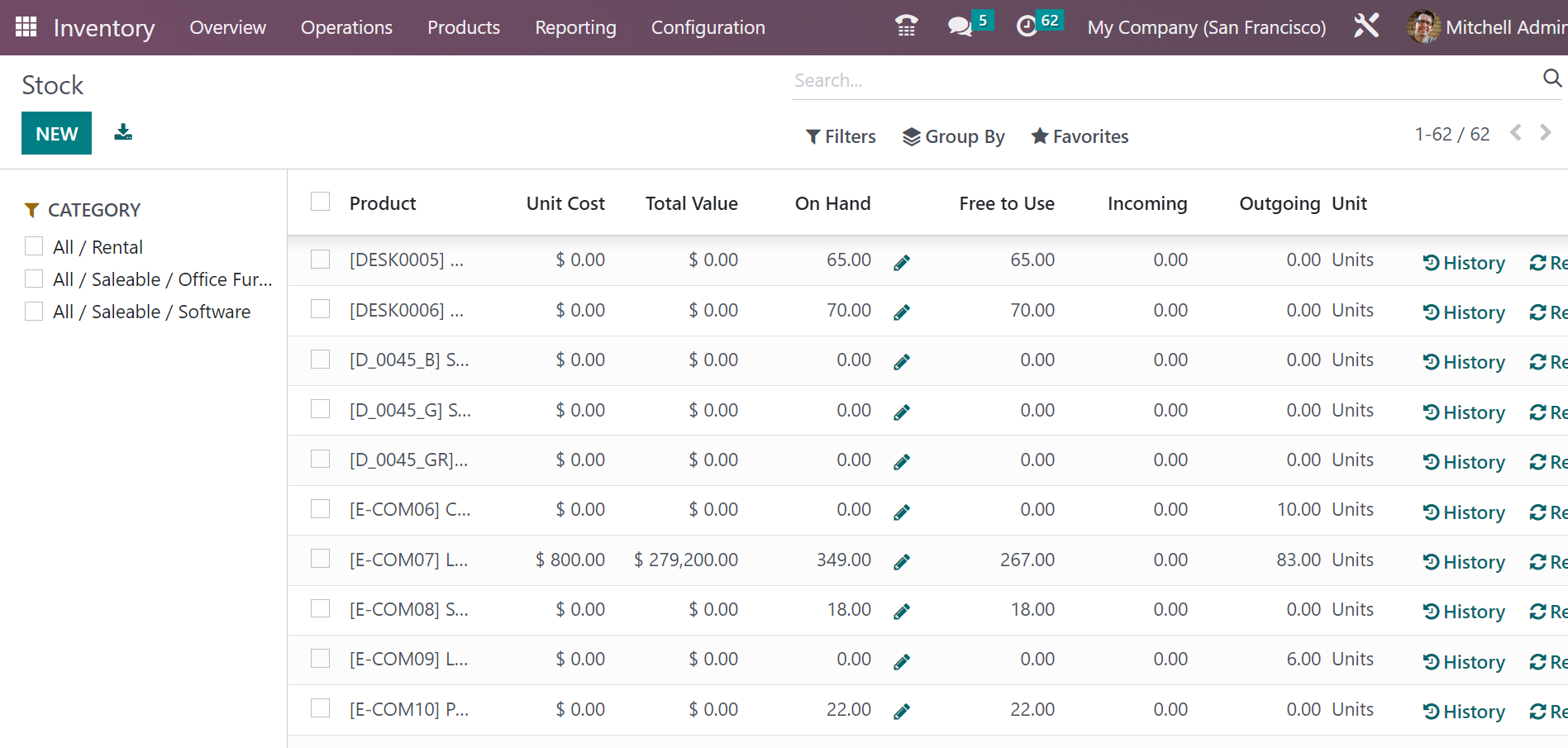The height and width of the screenshot is (748, 1568).
Task: Check the All / Rental category filter
Action: point(34,245)
